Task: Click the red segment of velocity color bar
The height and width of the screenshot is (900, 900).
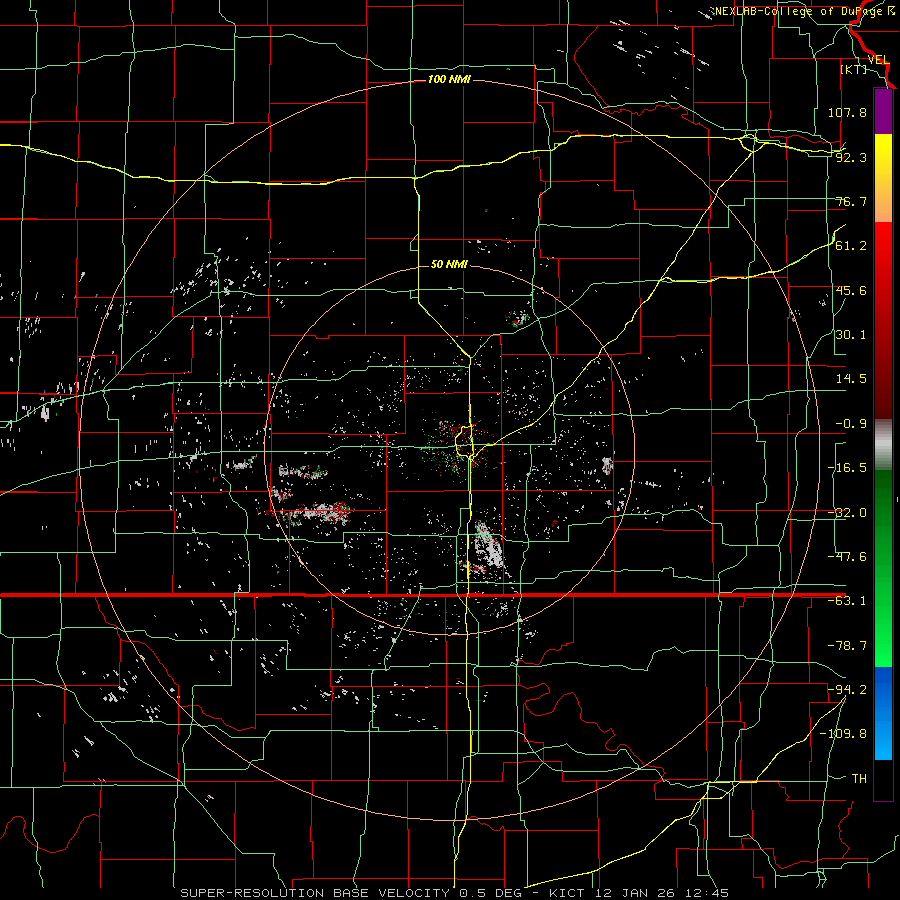Action: click(x=883, y=320)
